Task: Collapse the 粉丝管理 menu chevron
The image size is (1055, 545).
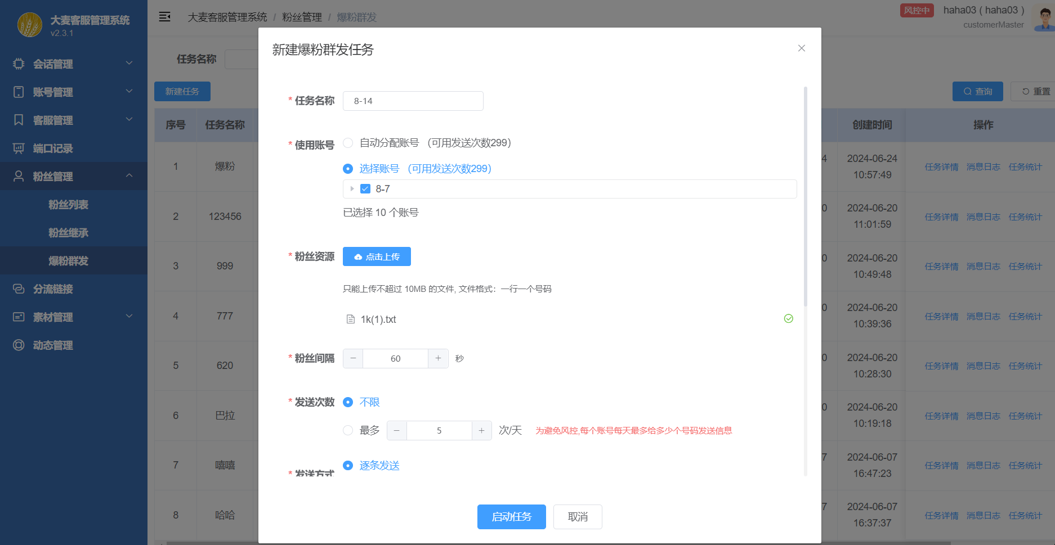Action: [x=130, y=176]
